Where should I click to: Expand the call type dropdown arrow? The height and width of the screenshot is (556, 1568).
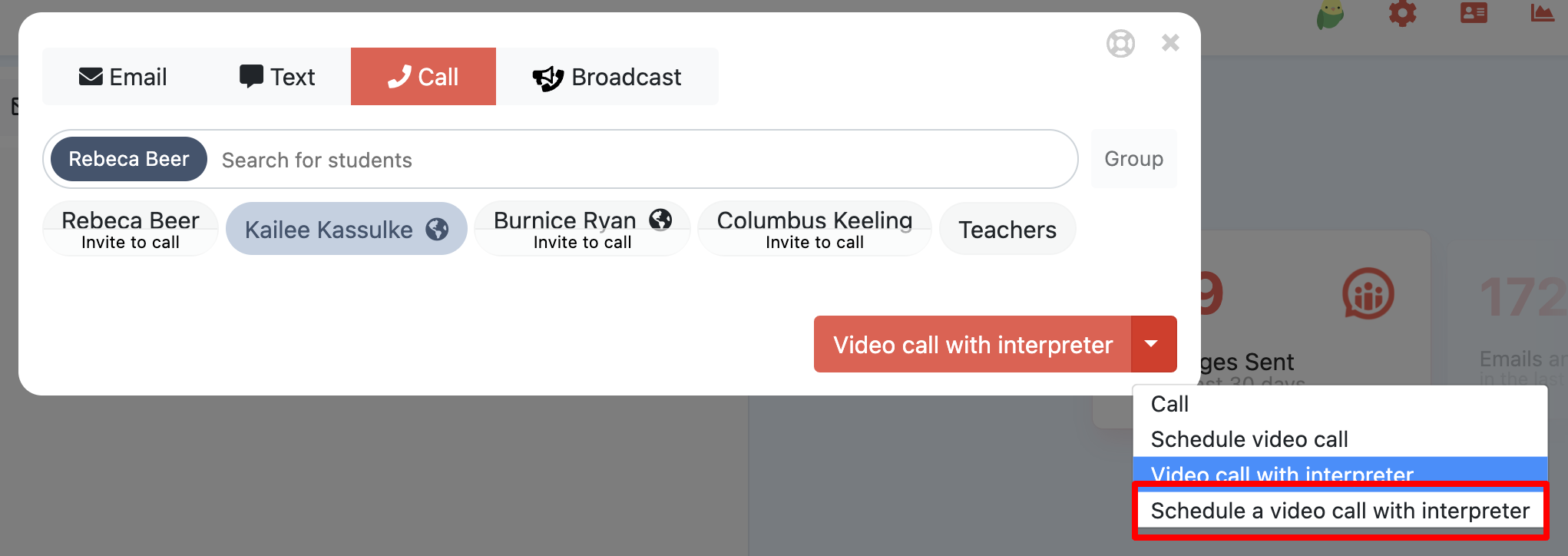pos(1152,344)
